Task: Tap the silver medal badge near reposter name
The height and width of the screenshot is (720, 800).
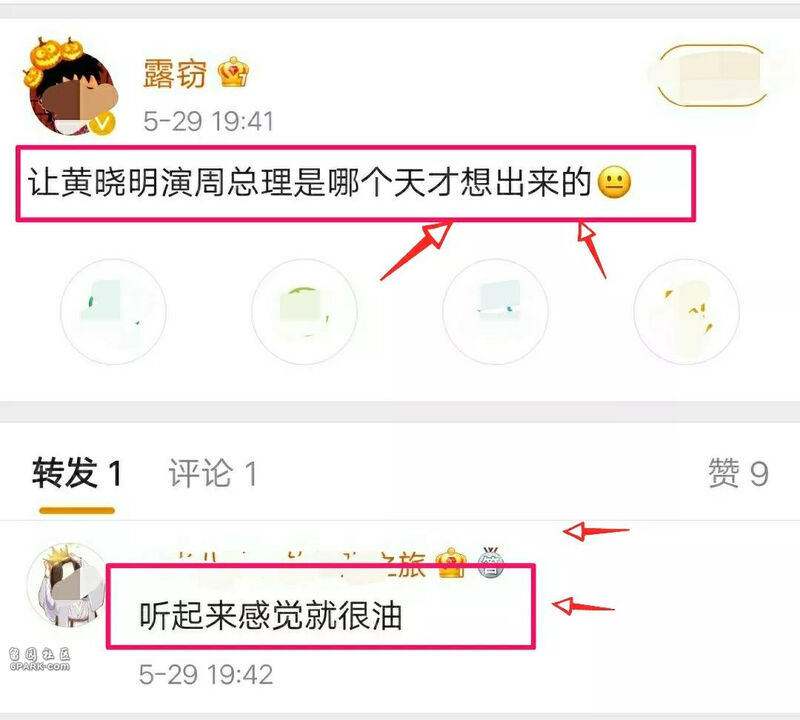Action: click(490, 562)
